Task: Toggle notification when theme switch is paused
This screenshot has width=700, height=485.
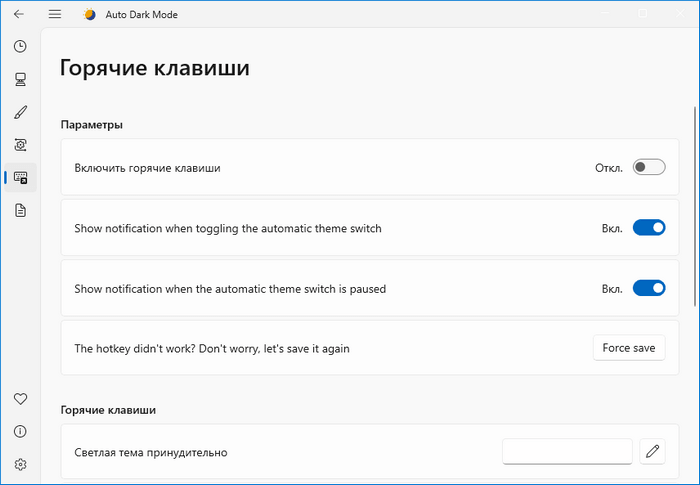Action: [x=649, y=288]
